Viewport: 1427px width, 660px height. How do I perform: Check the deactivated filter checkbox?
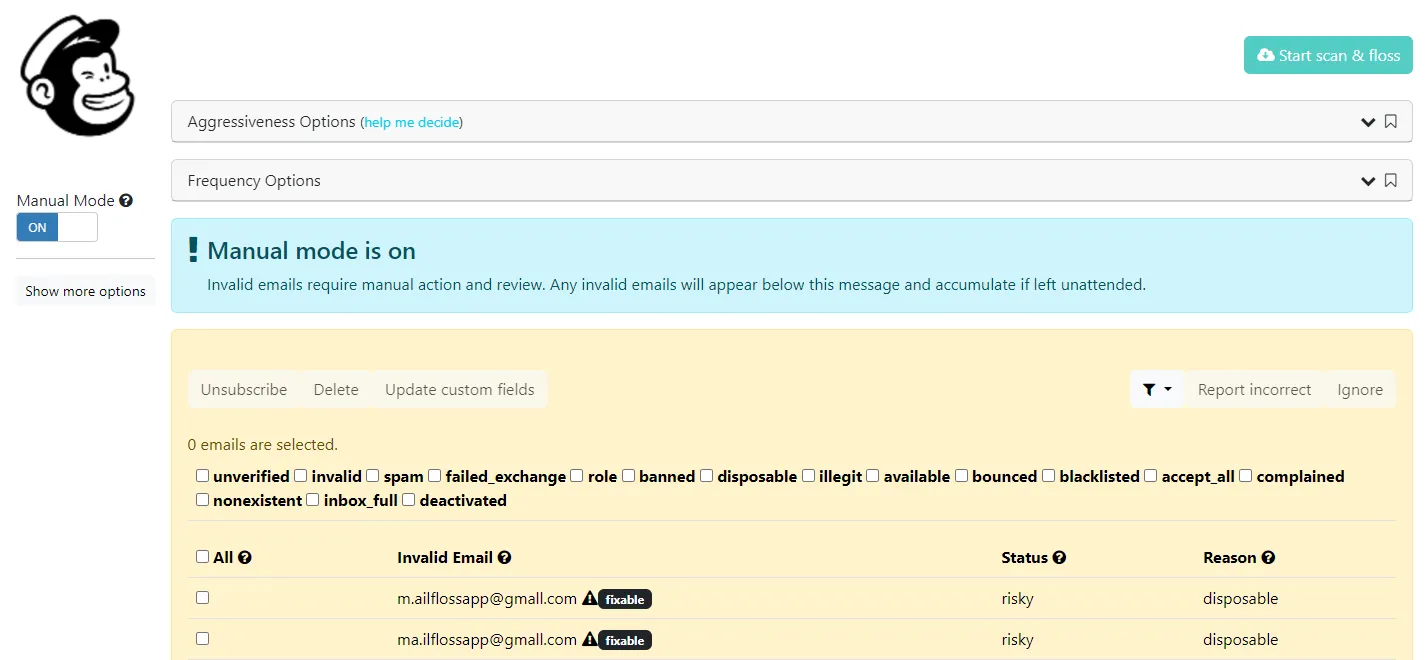coord(409,500)
